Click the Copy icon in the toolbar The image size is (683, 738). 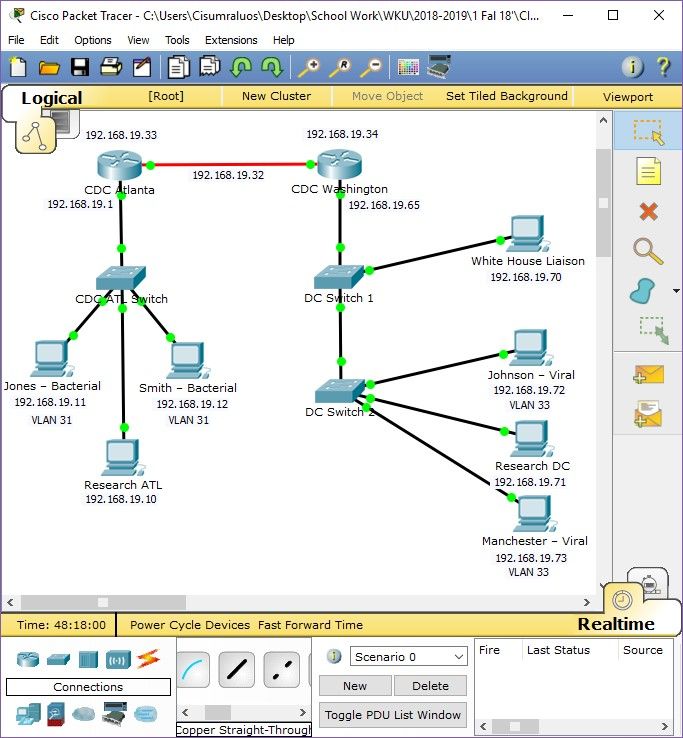click(178, 67)
